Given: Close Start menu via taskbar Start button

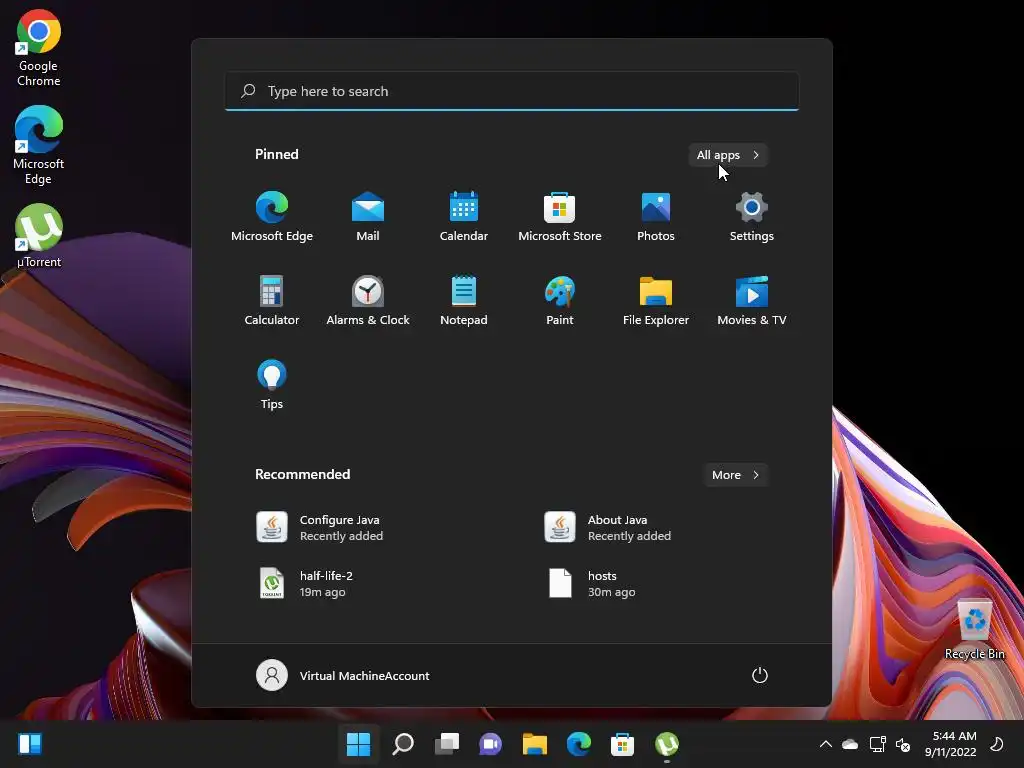Looking at the screenshot, I should pyautogui.click(x=359, y=744).
